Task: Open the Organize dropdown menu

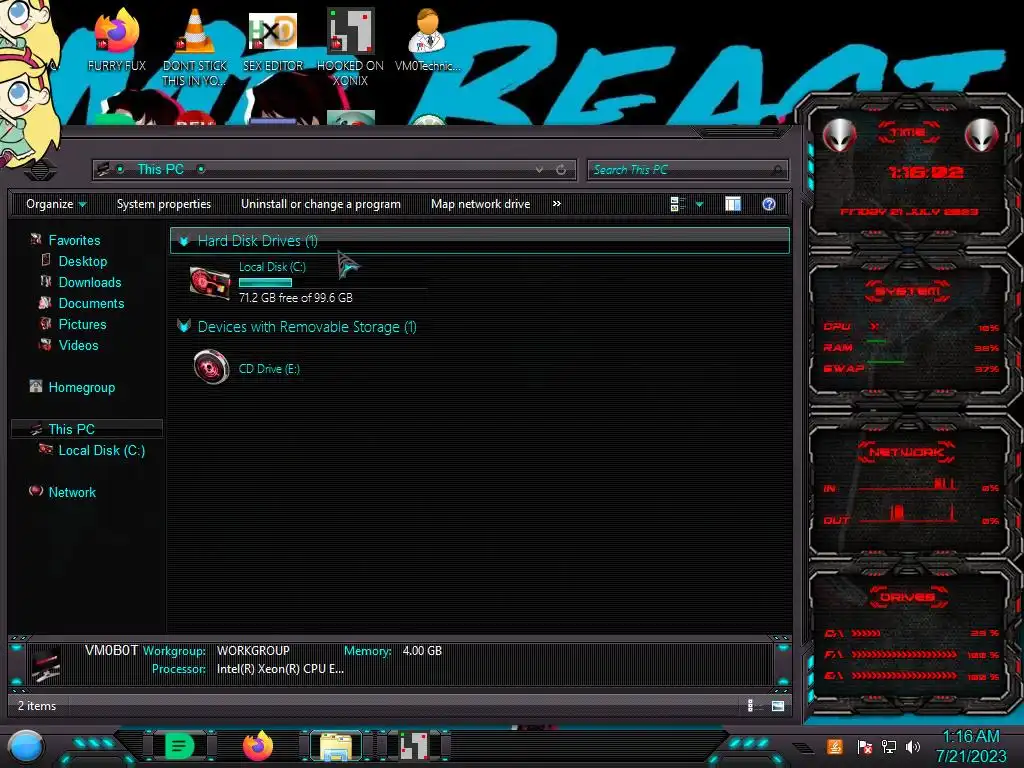Action: pos(56,204)
